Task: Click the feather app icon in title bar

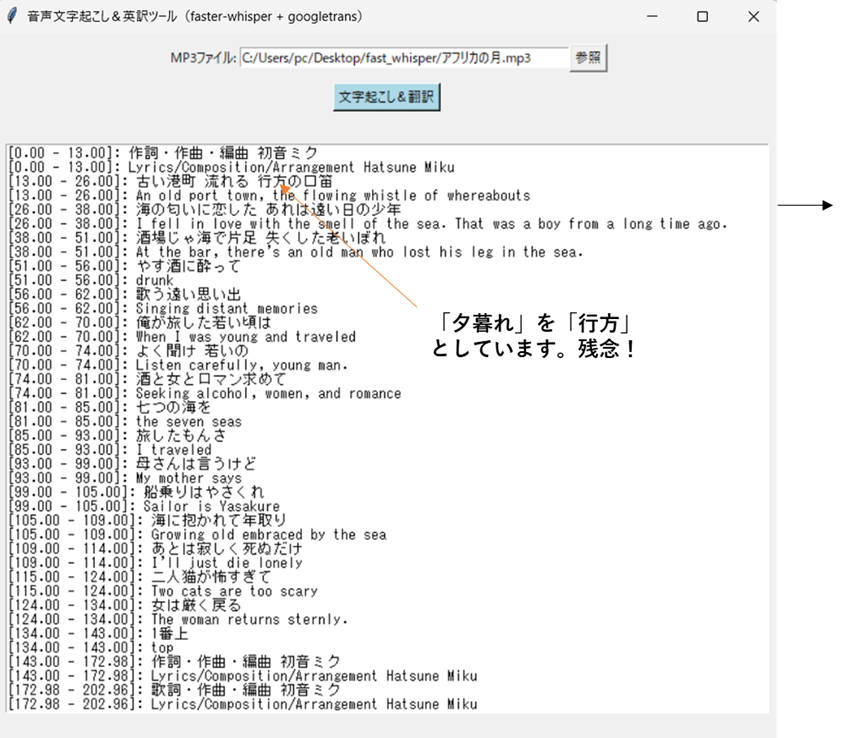Action: [12, 17]
